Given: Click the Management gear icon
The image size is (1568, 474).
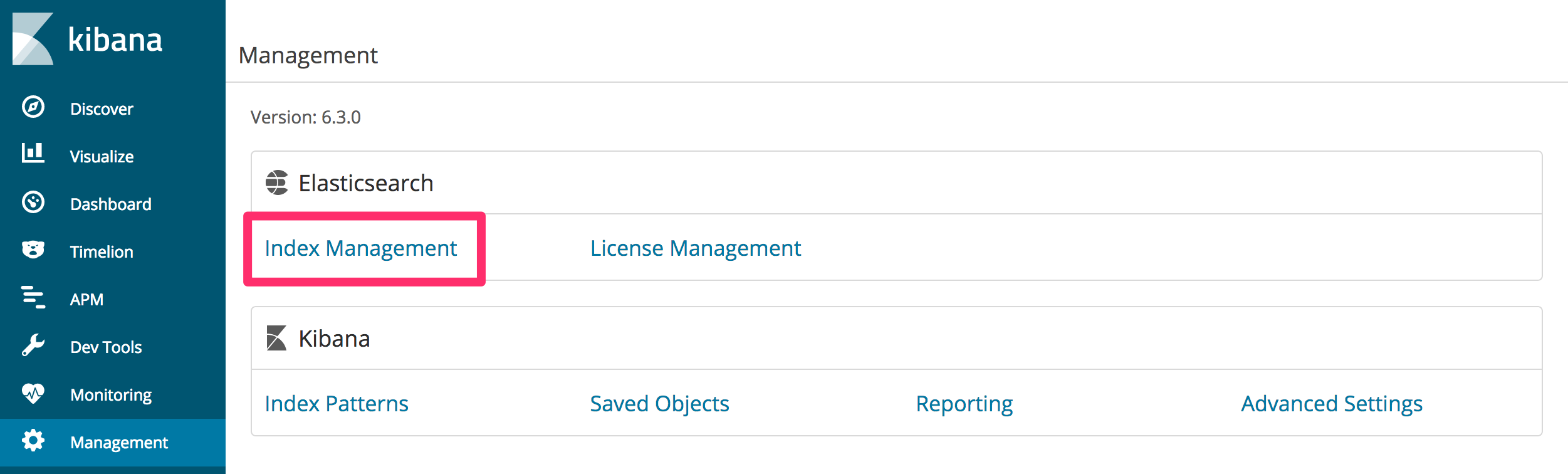Looking at the screenshot, I should 33,440.
